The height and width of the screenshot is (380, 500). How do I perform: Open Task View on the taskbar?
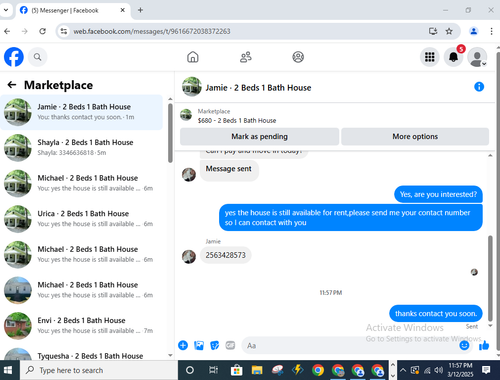point(213,370)
